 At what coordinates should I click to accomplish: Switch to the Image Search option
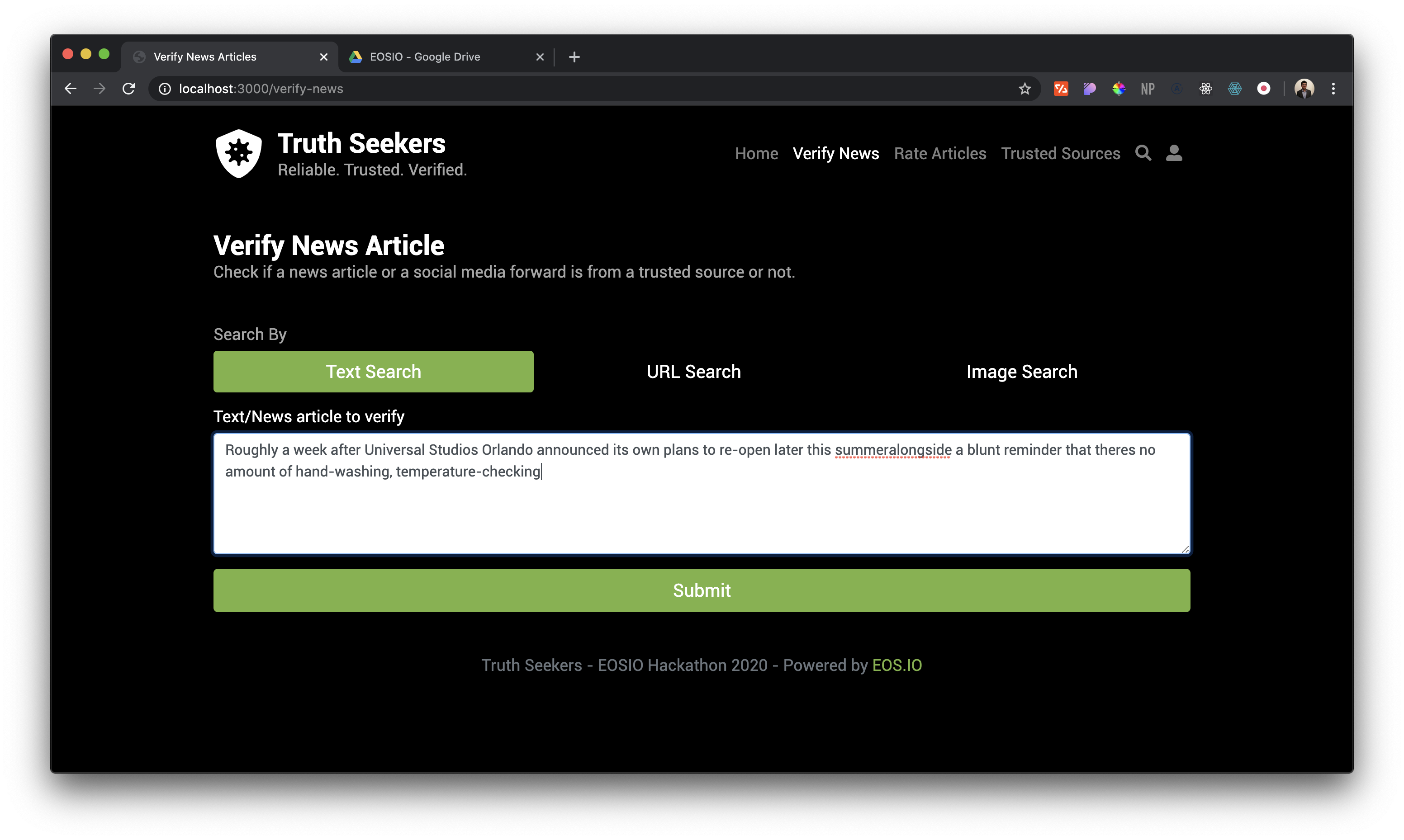[1021, 372]
